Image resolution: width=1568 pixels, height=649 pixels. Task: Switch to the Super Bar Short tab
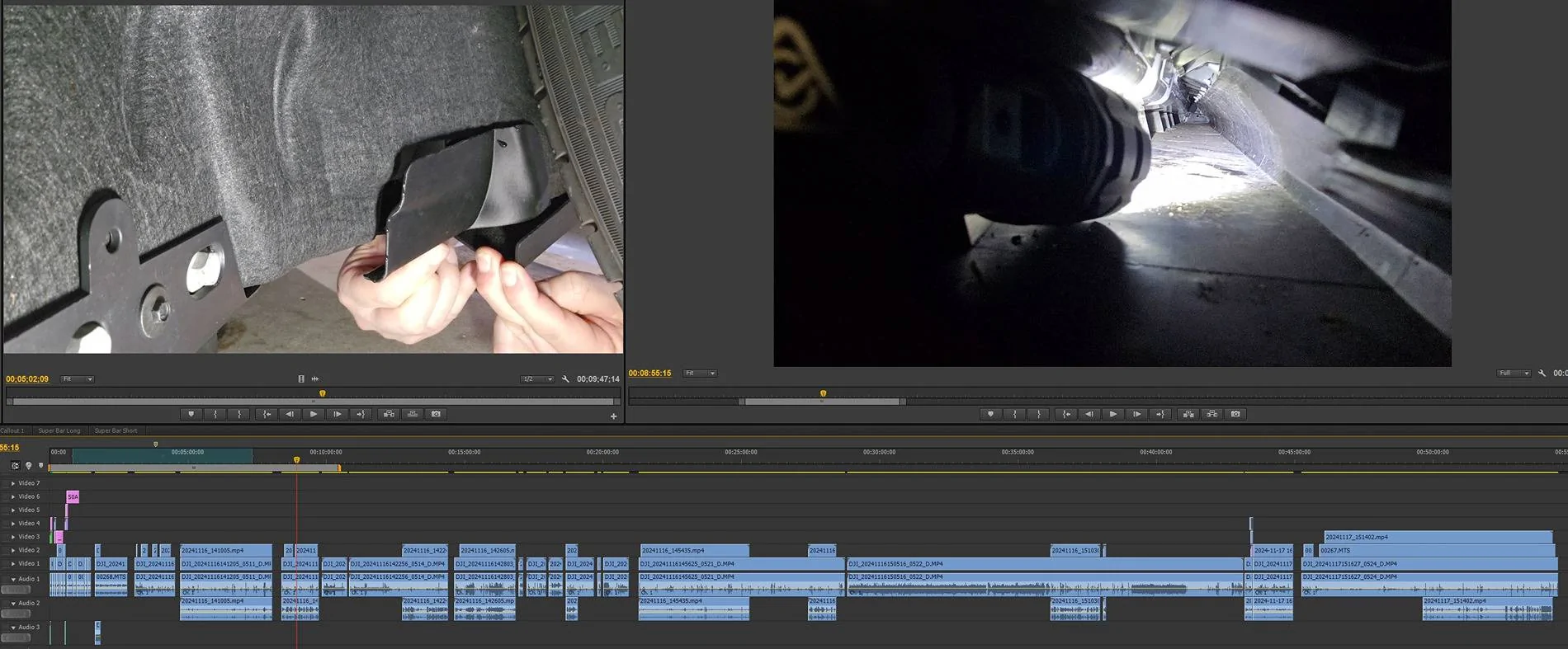[116, 430]
